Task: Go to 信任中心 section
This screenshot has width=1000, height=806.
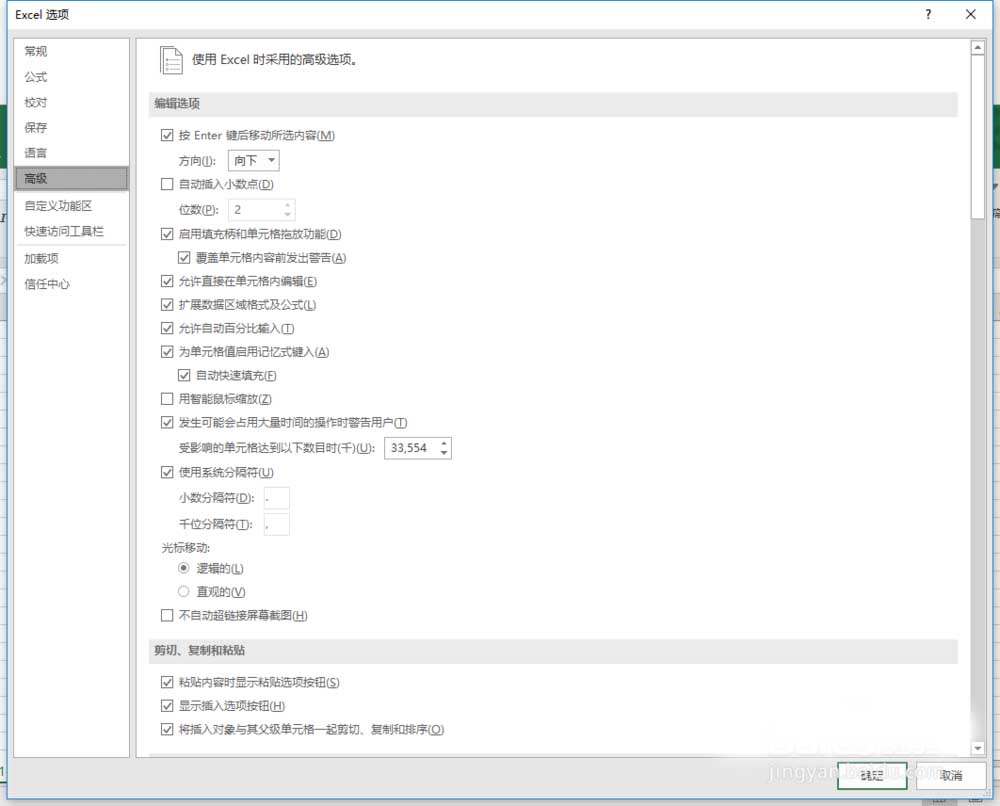Action: 47,284
